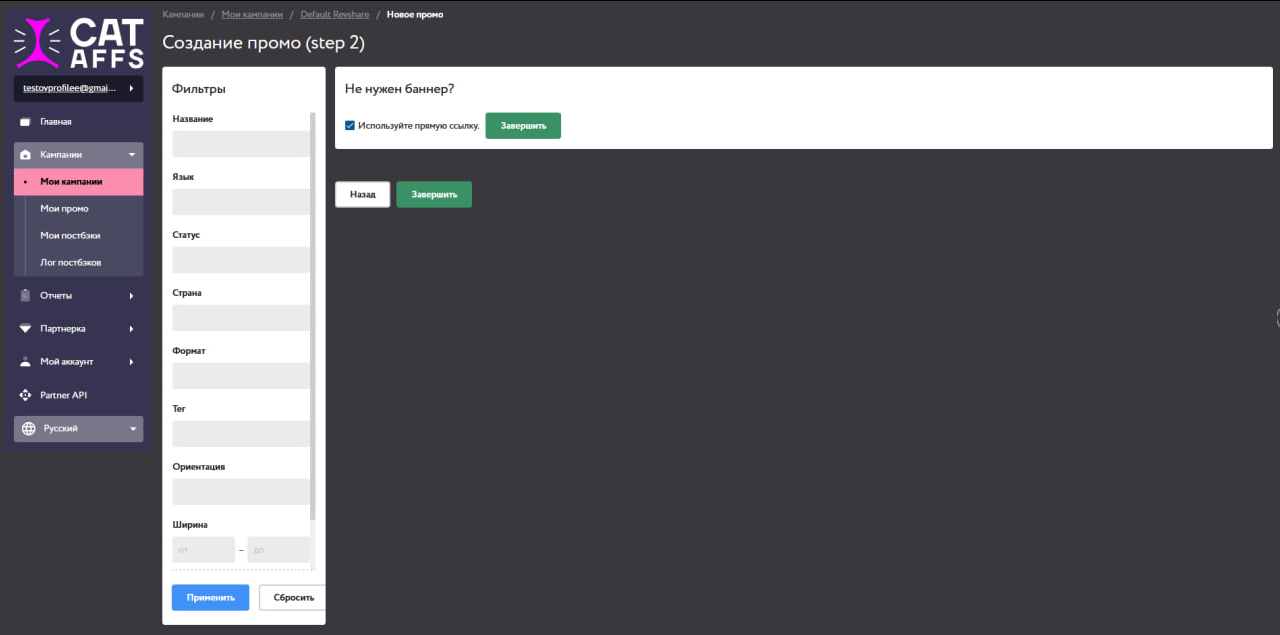Click the Партнерка icon in sidebar
1280x635 pixels.
pos(26,329)
